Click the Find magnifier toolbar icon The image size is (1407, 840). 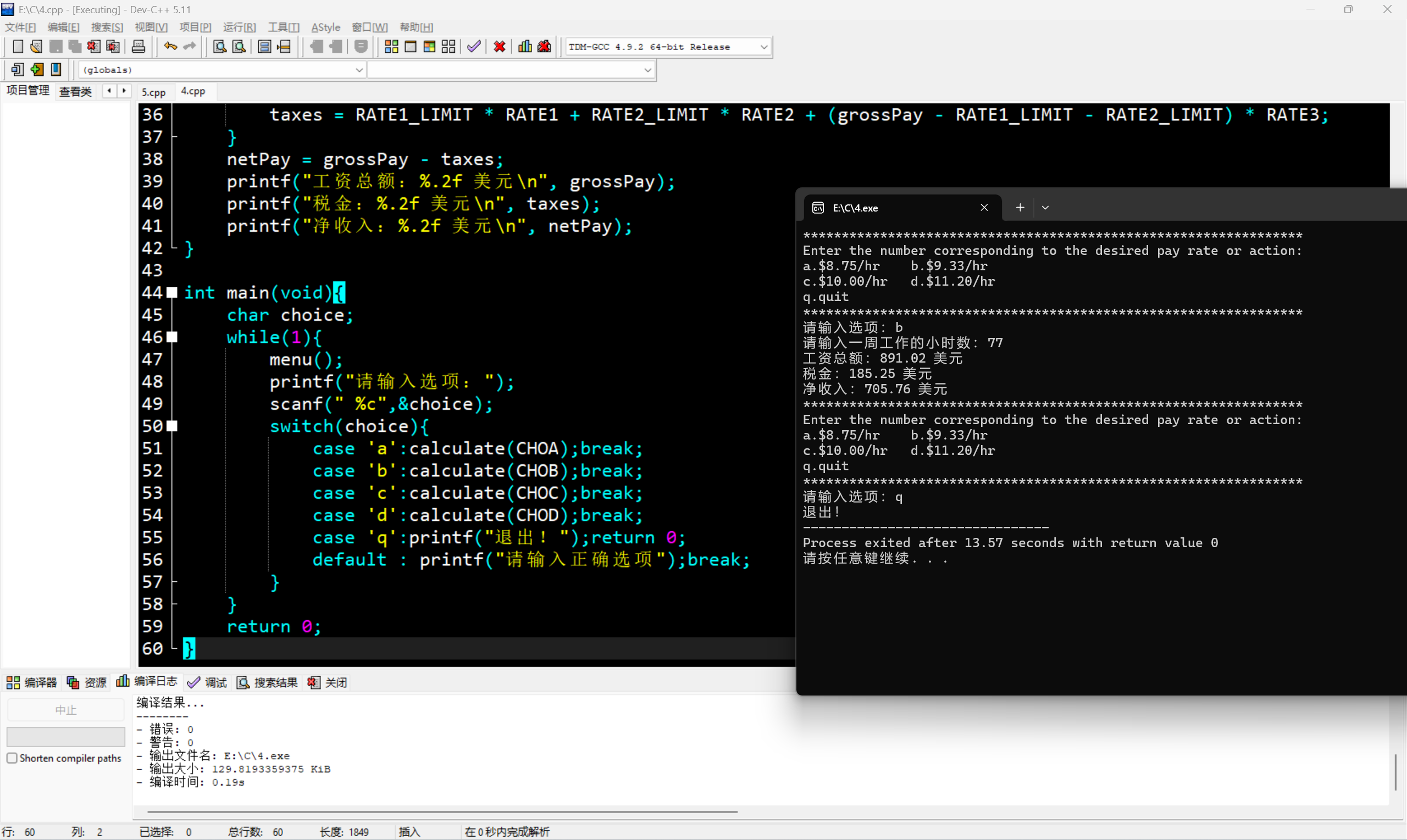click(x=220, y=47)
